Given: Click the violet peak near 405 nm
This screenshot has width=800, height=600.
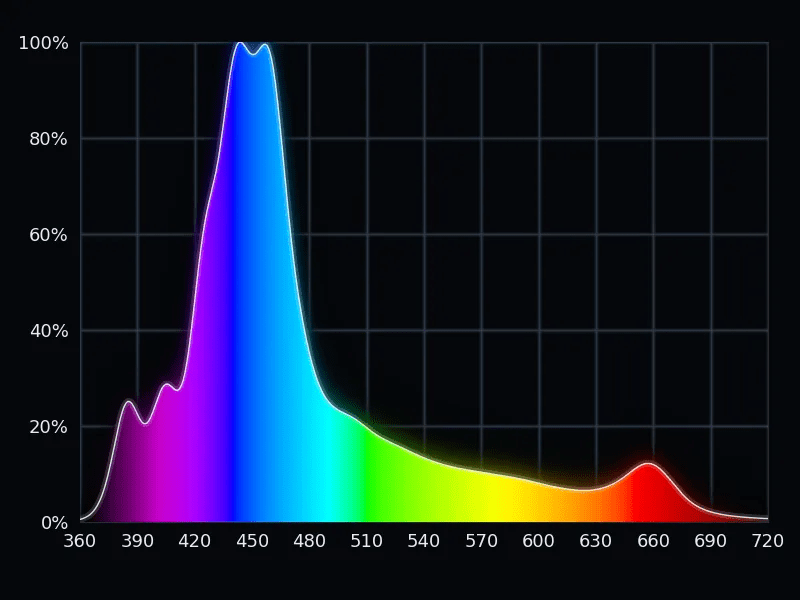Looking at the screenshot, I should point(167,384).
